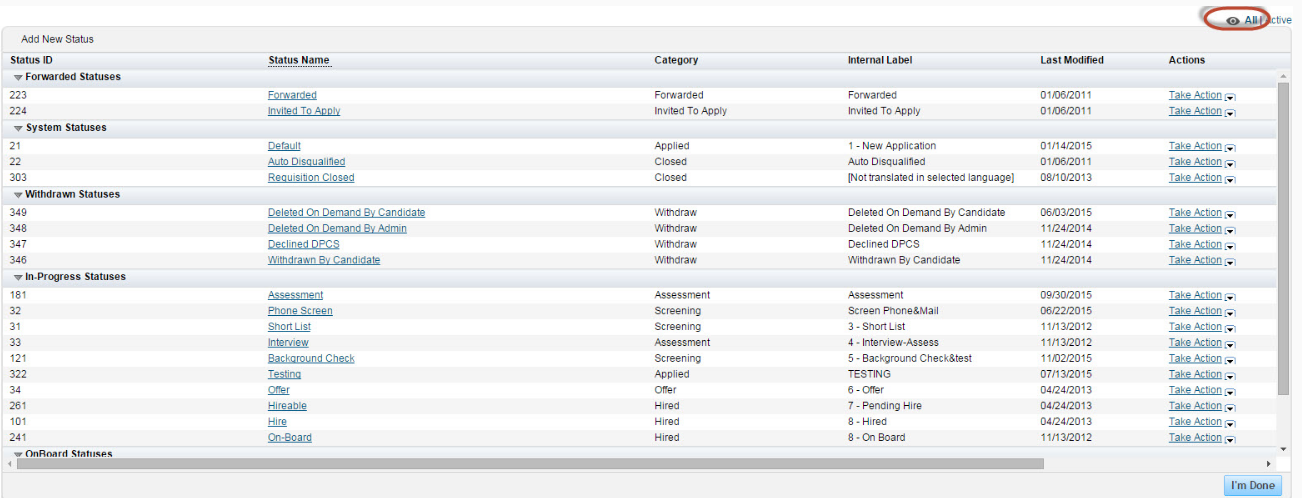The width and height of the screenshot is (1302, 498).
Task: Click Take Action for Hire row
Action: point(1195,422)
